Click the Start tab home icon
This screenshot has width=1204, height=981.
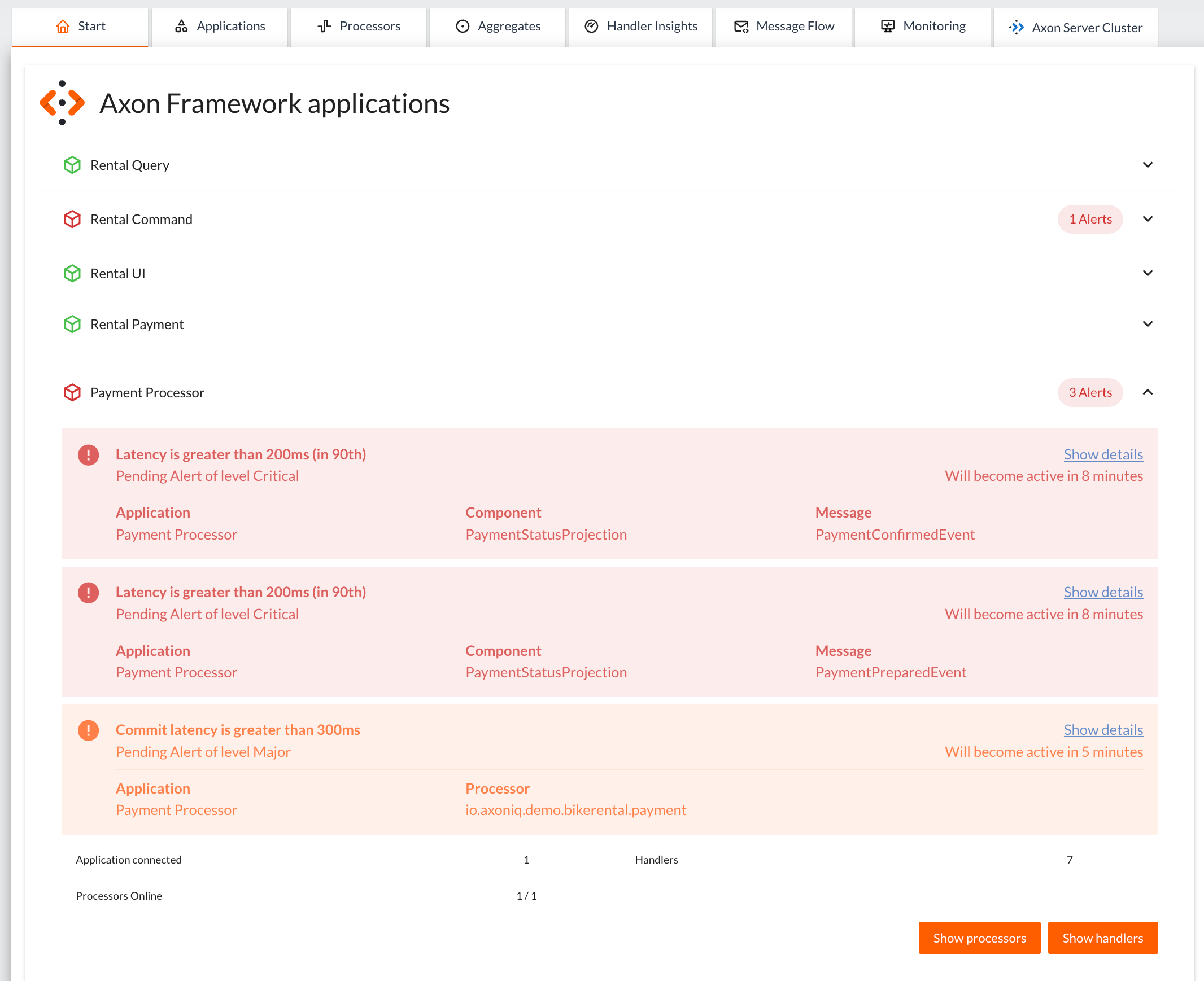click(63, 27)
